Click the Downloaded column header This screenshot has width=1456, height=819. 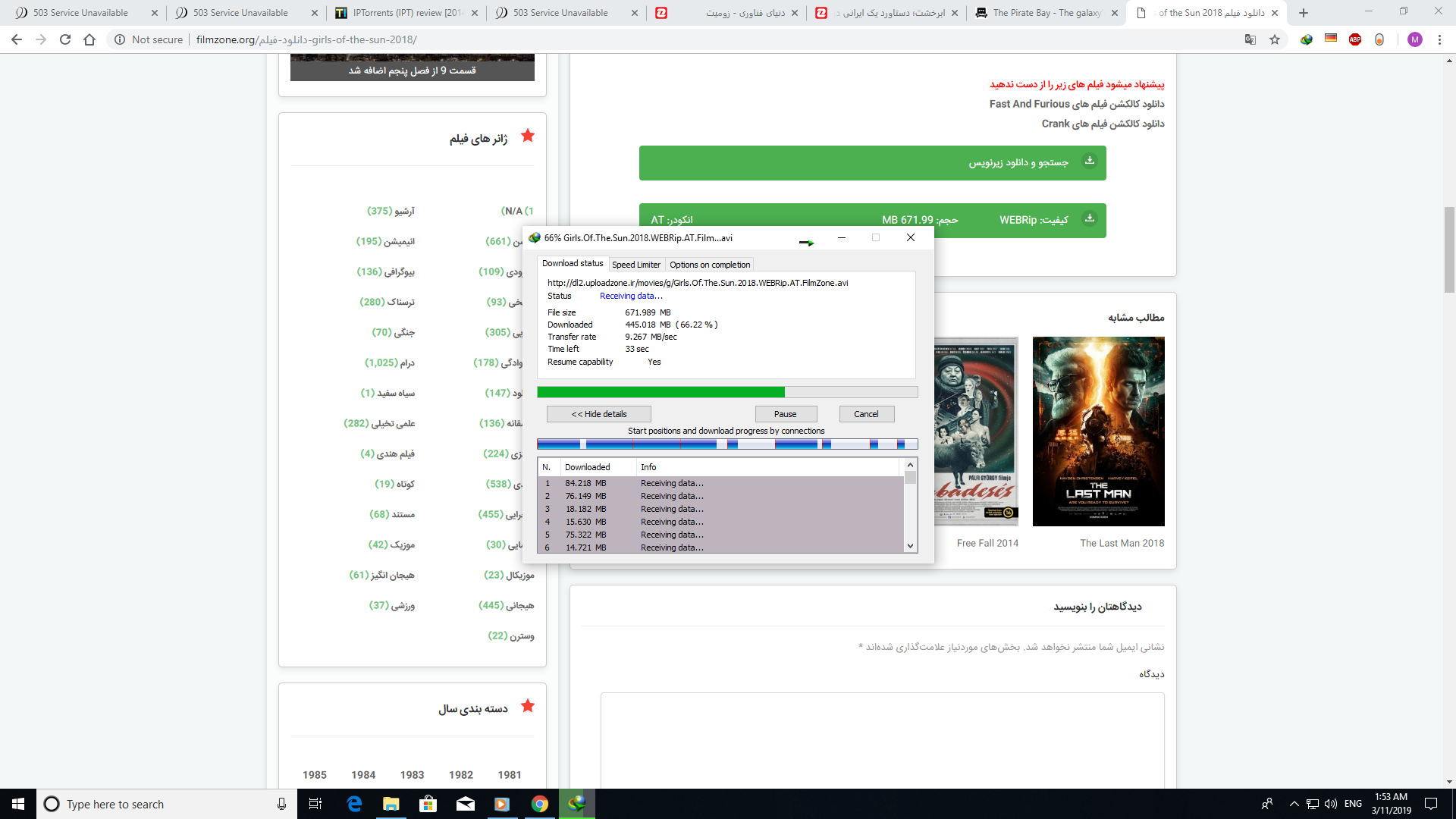[x=598, y=467]
